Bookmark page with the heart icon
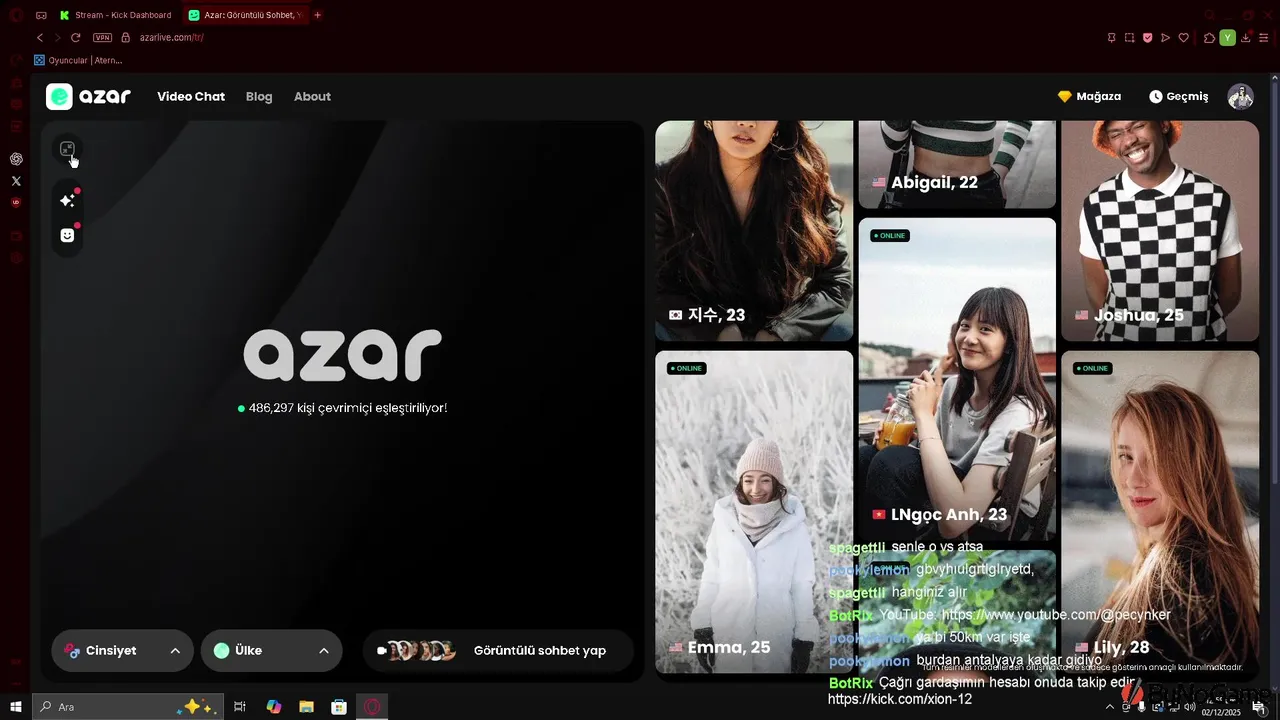The width and height of the screenshot is (1280, 720). 1184,38
